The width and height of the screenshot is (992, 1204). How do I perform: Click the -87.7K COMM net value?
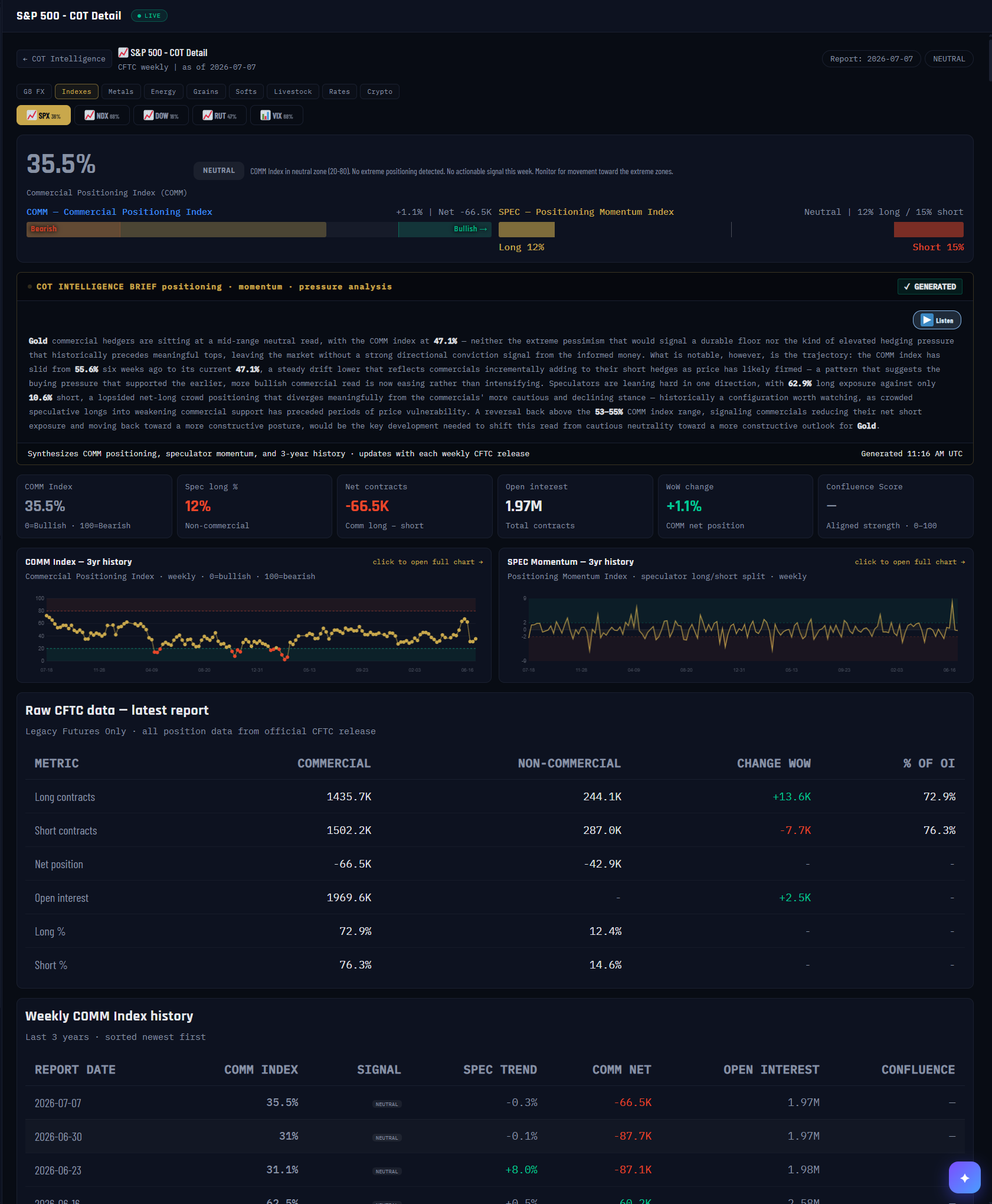click(633, 1136)
